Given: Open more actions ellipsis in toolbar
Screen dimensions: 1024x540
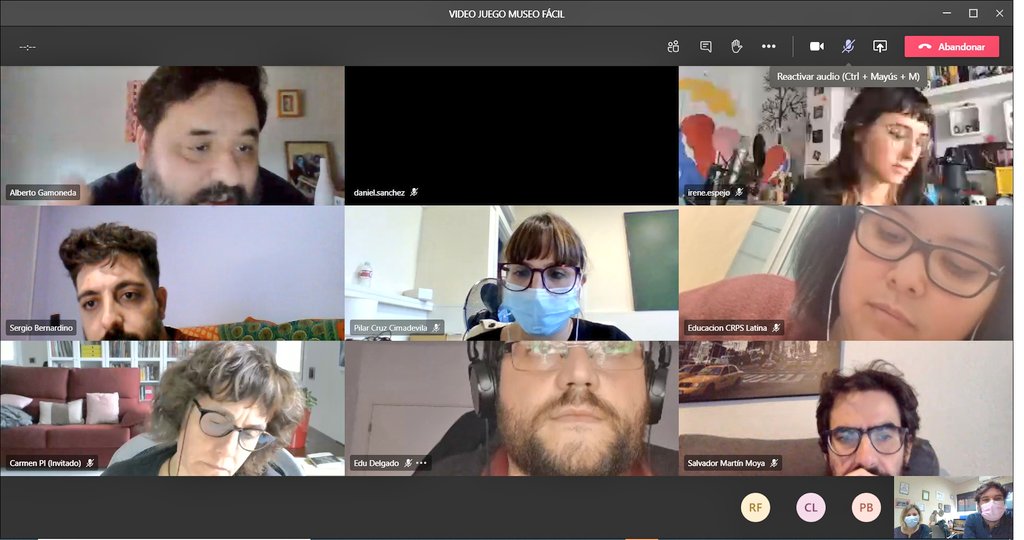Looking at the screenshot, I should pyautogui.click(x=769, y=46).
